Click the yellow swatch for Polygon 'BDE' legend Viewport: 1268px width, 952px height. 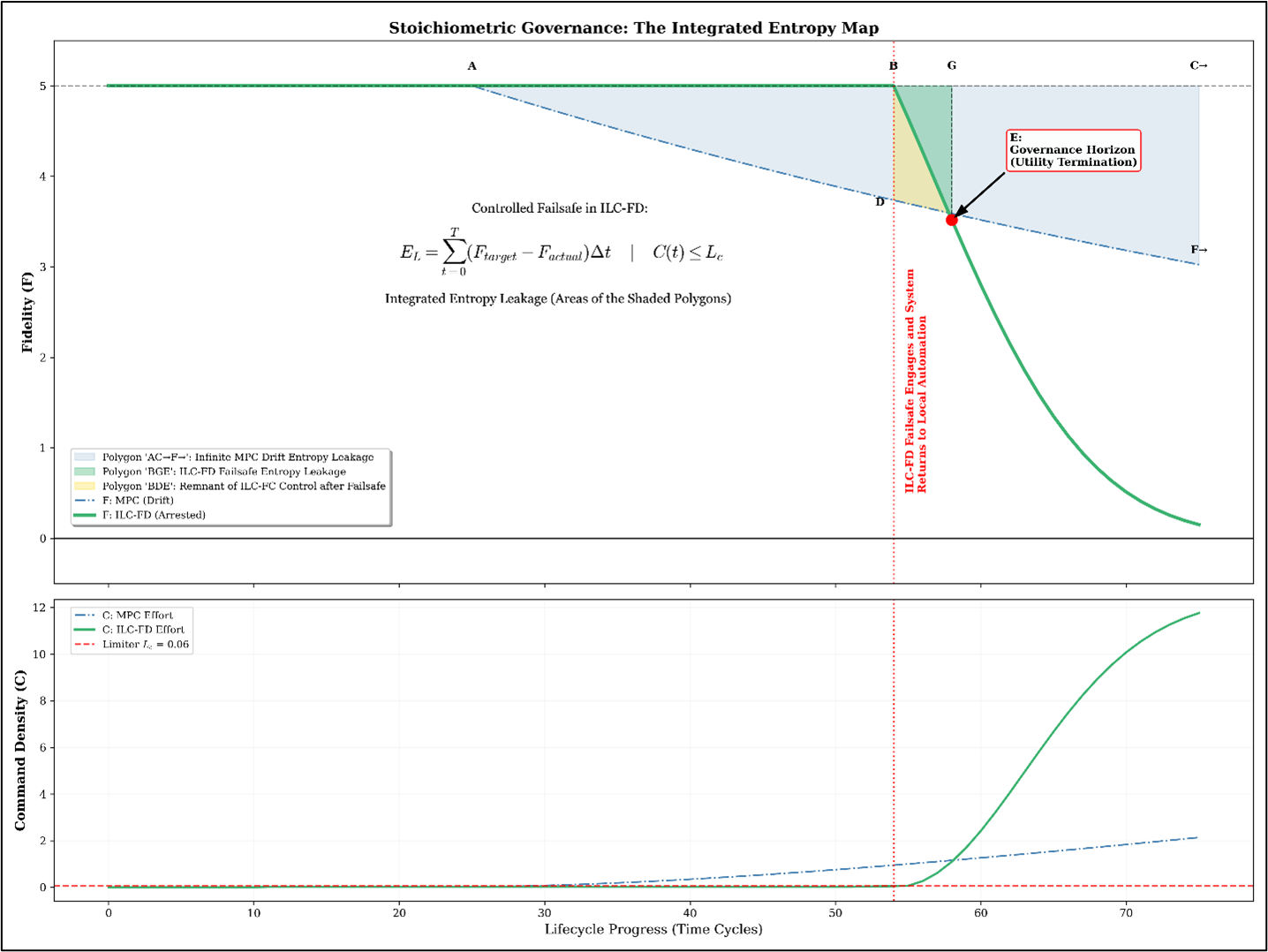coord(85,486)
